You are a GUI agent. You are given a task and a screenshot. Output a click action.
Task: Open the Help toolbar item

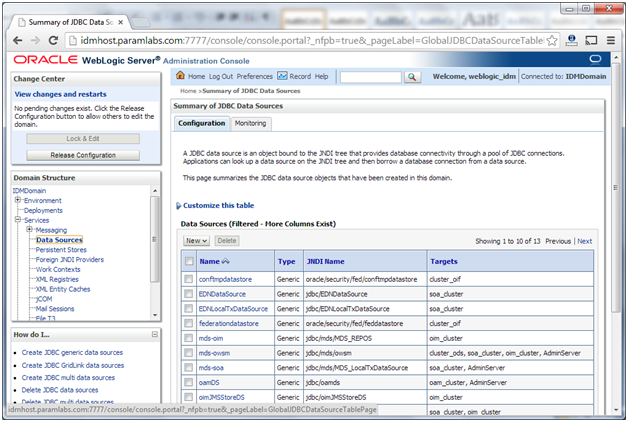click(x=321, y=76)
